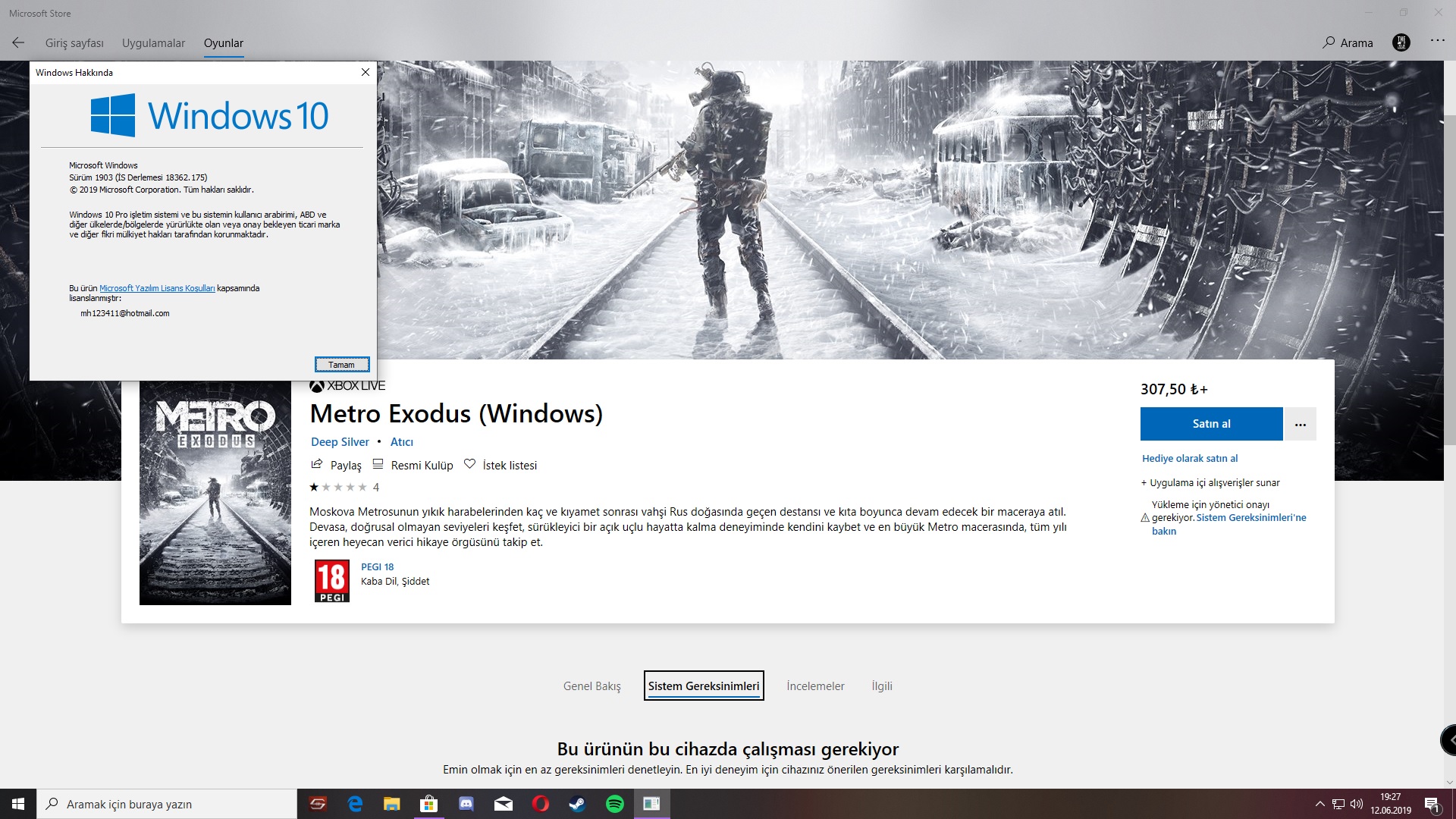Go to the İlgili tab

tap(882, 686)
